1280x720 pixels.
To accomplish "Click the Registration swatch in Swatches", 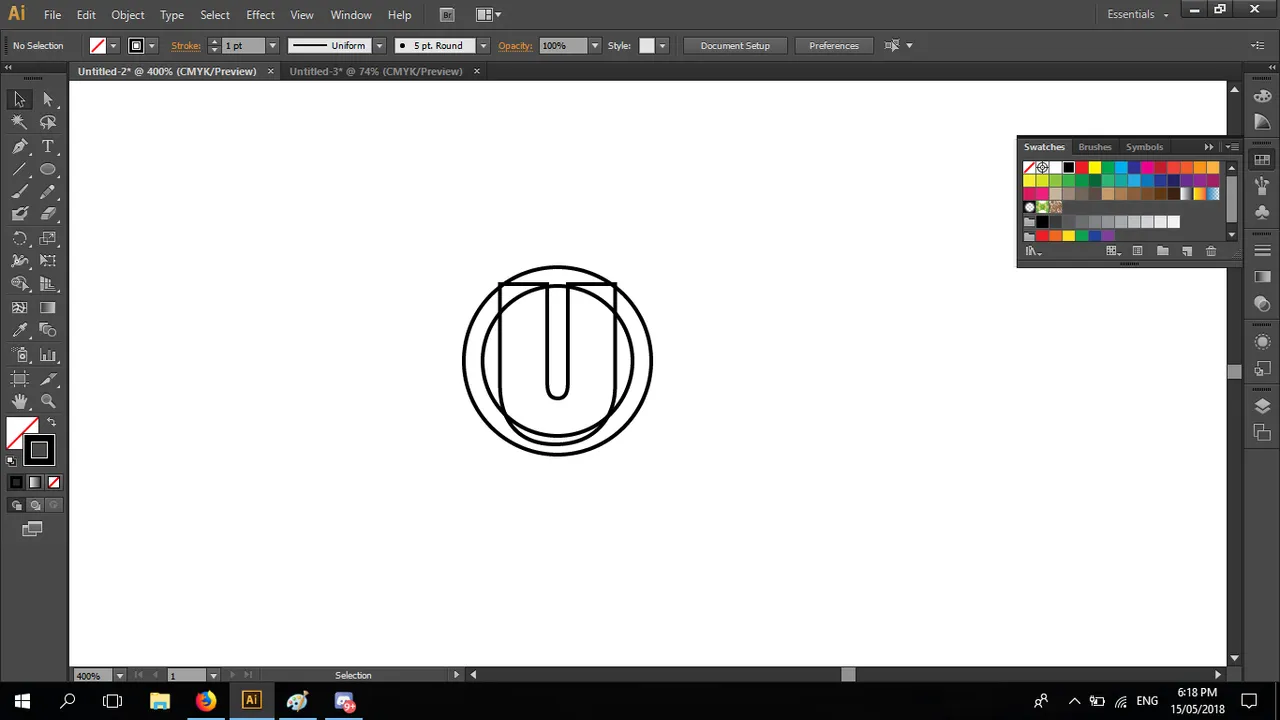I will [x=1042, y=168].
